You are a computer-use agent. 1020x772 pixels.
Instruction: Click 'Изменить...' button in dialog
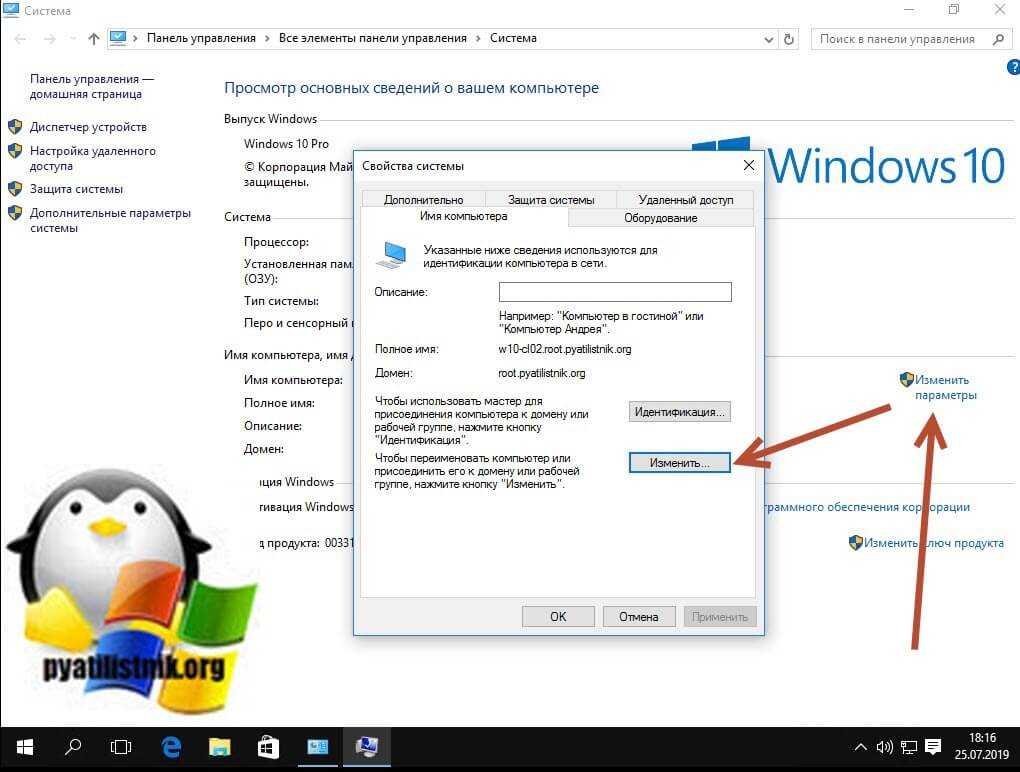(679, 462)
